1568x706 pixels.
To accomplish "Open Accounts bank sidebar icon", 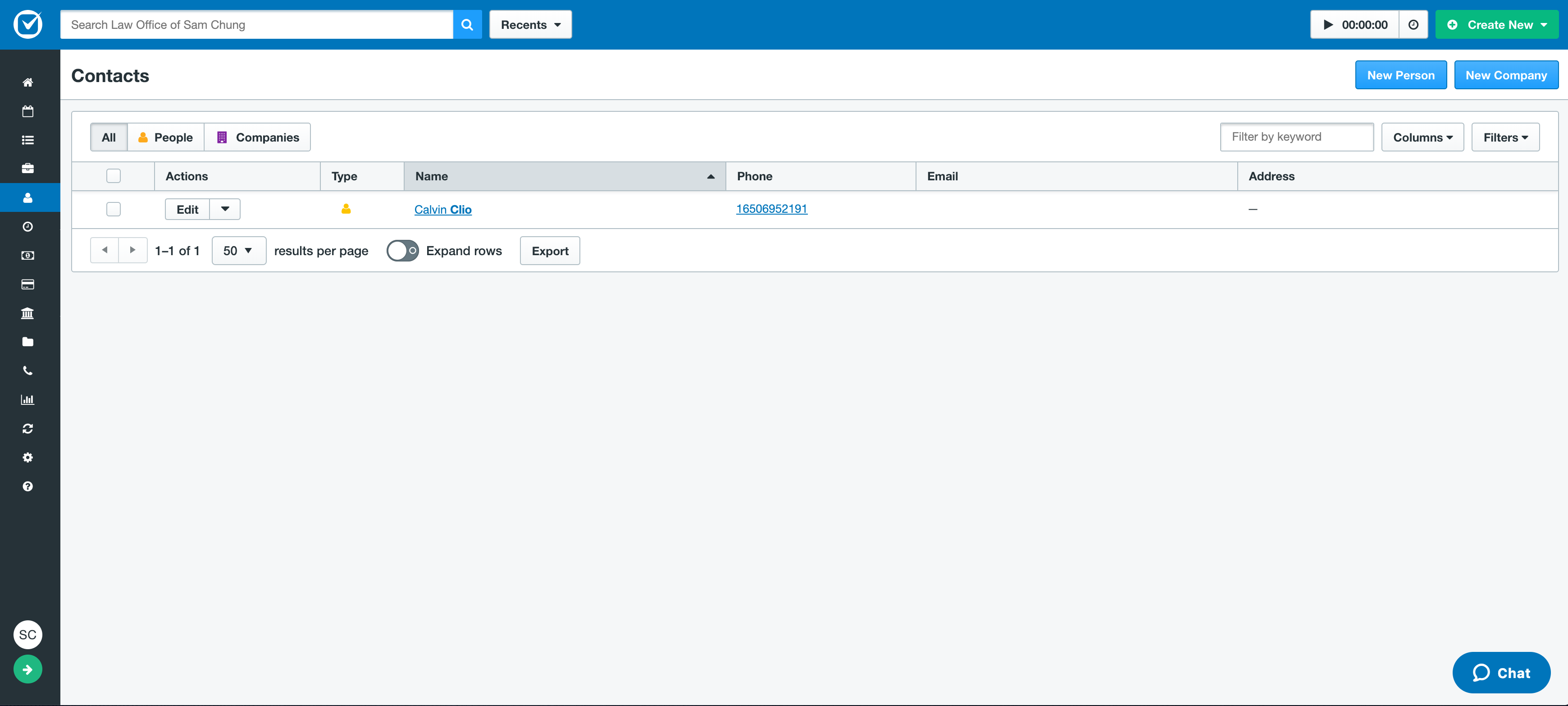I will coord(28,313).
